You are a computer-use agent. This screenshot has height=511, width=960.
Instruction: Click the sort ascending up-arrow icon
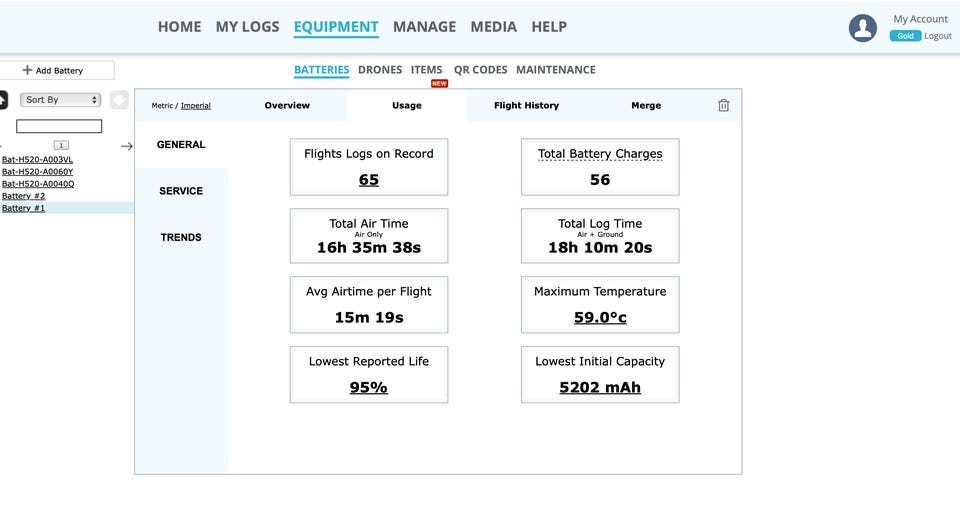(3, 100)
